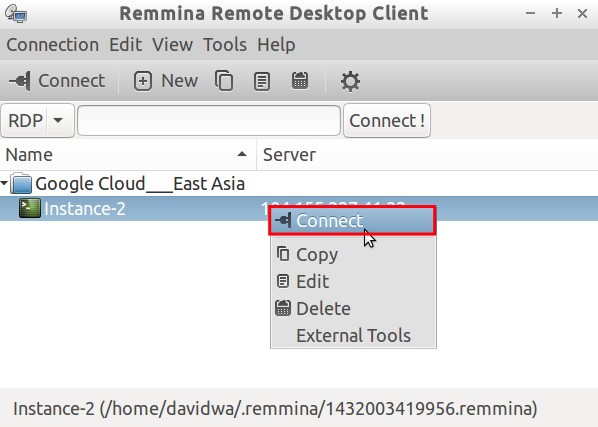Click the Connect ! quick connect button

(x=387, y=120)
